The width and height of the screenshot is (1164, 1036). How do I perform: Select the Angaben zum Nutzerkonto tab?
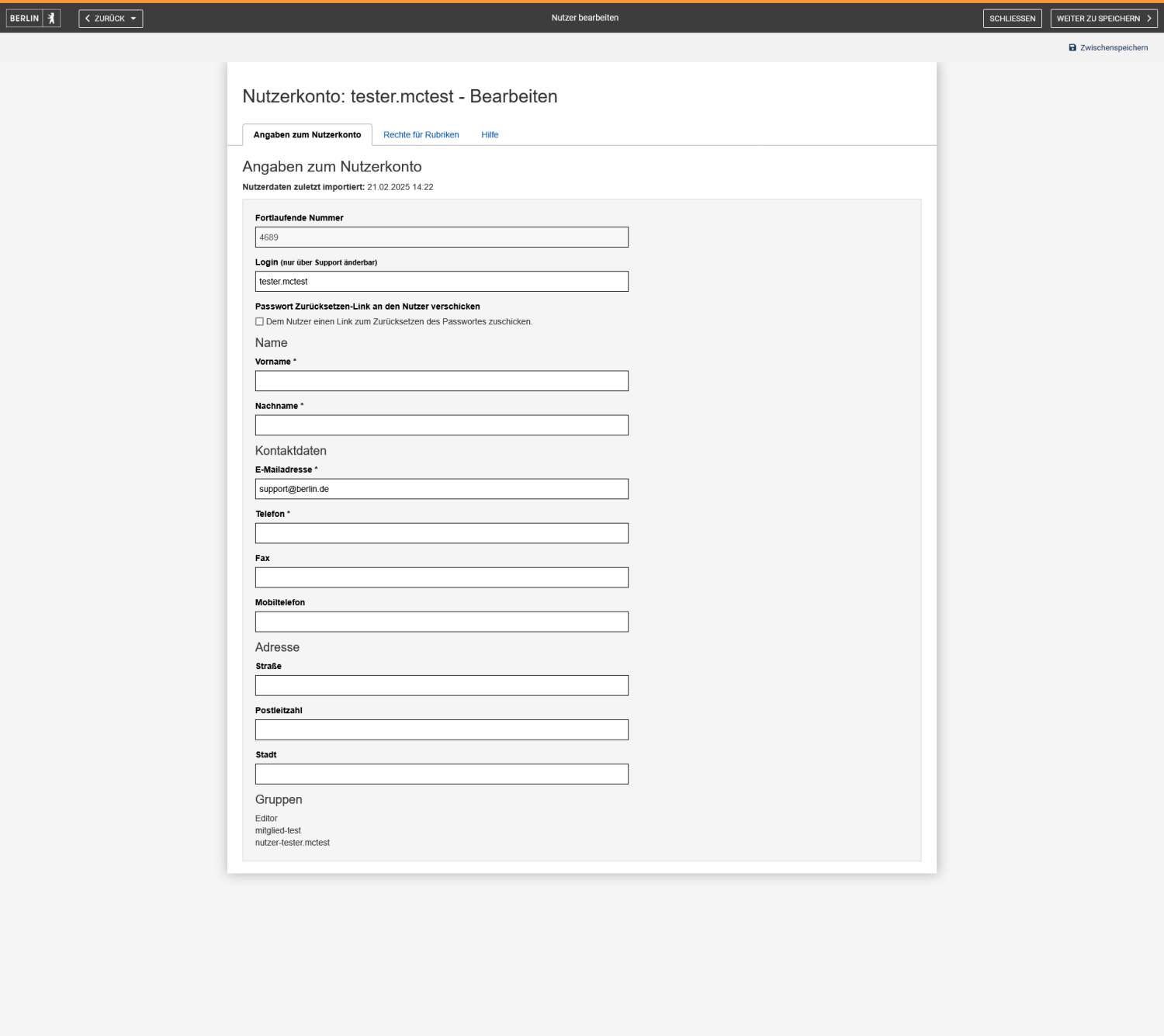(307, 135)
